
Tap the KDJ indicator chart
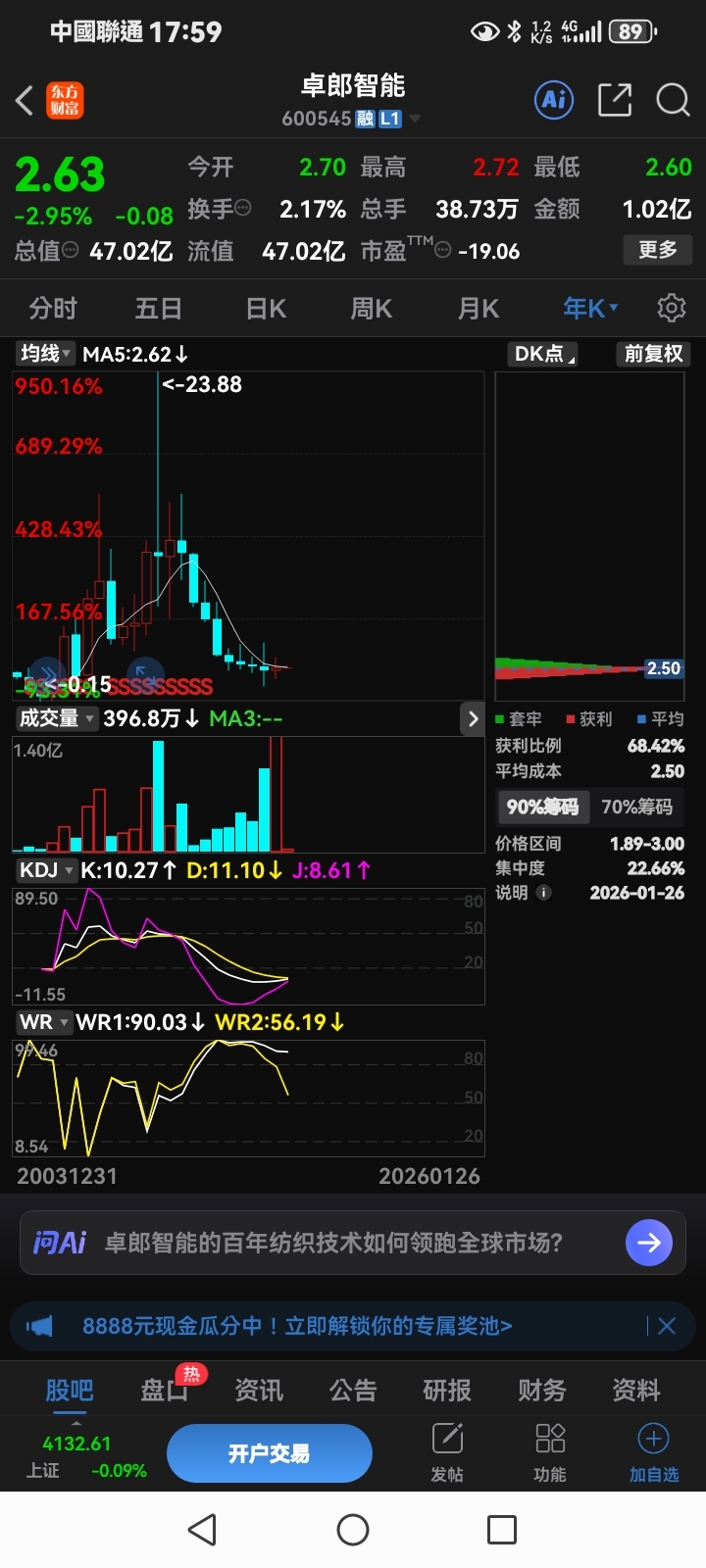coord(248,946)
